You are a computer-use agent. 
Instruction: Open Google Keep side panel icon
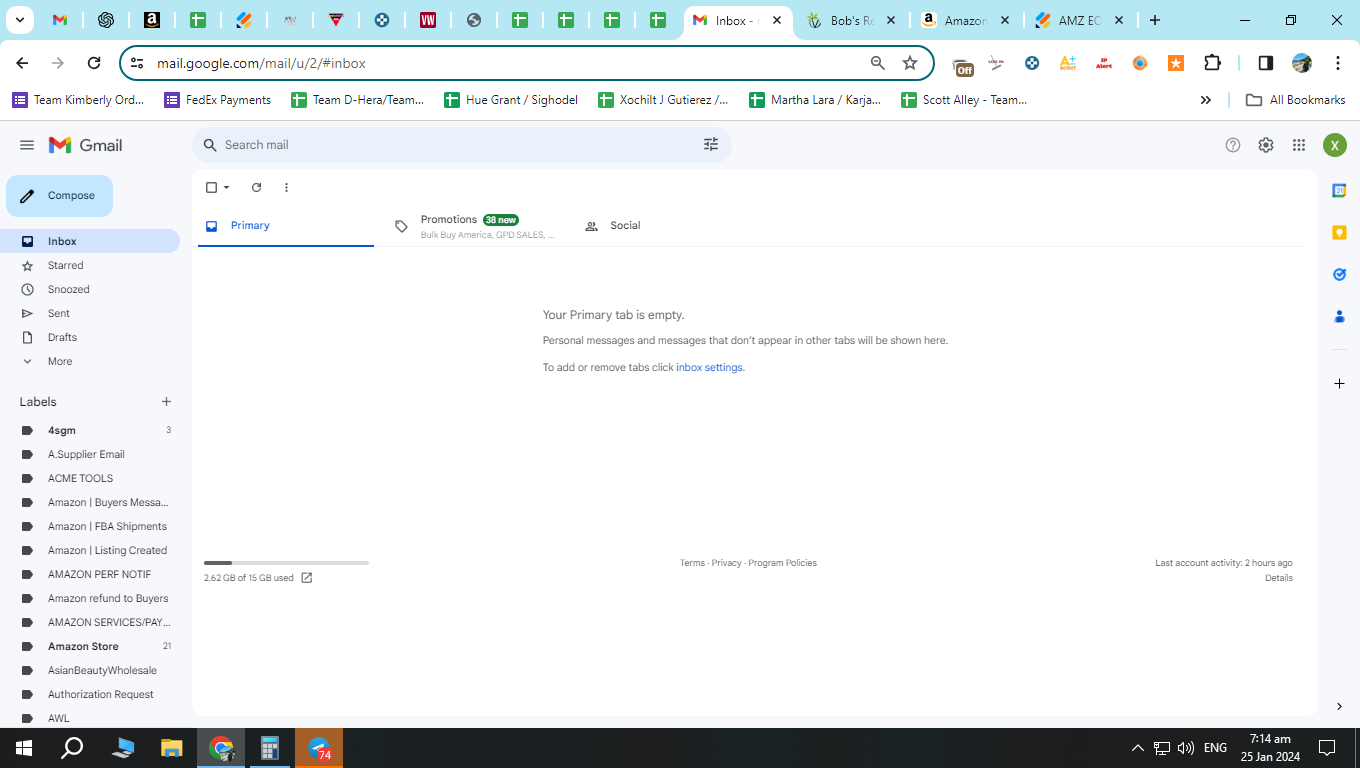point(1339,232)
